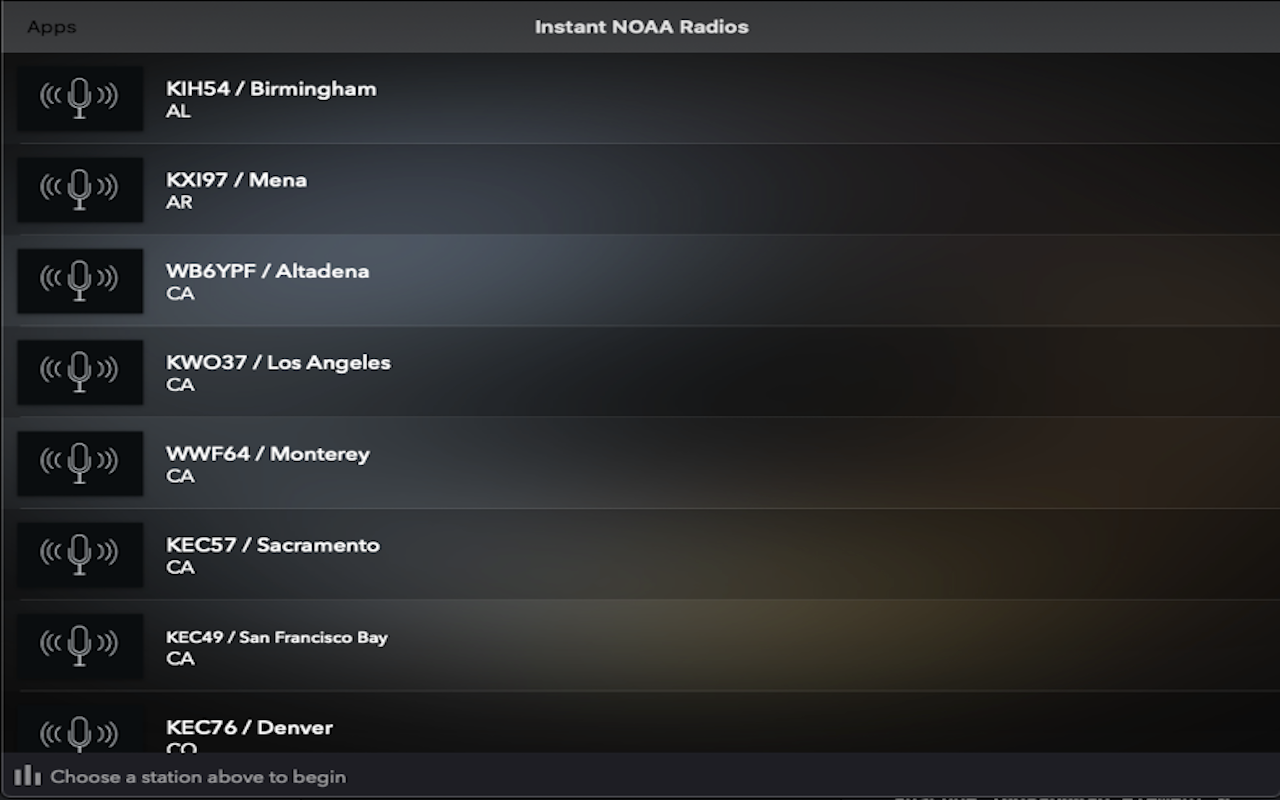The height and width of the screenshot is (800, 1280).
Task: Select station name KEC49 / San Francisco Bay
Action: (277, 637)
